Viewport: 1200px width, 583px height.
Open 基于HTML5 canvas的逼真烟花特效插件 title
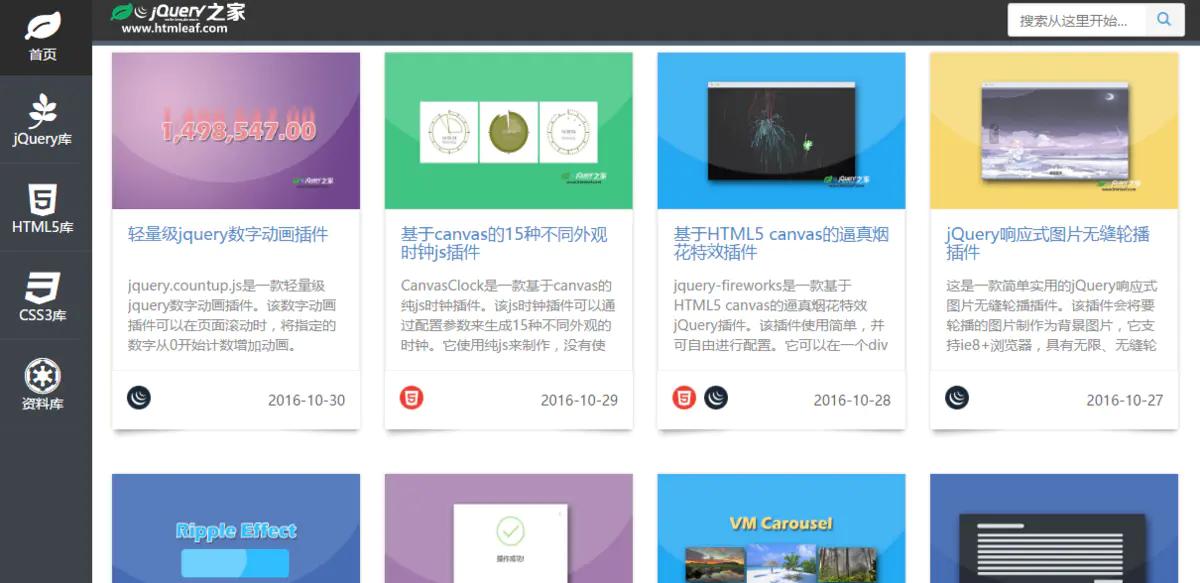pyautogui.click(x=781, y=244)
